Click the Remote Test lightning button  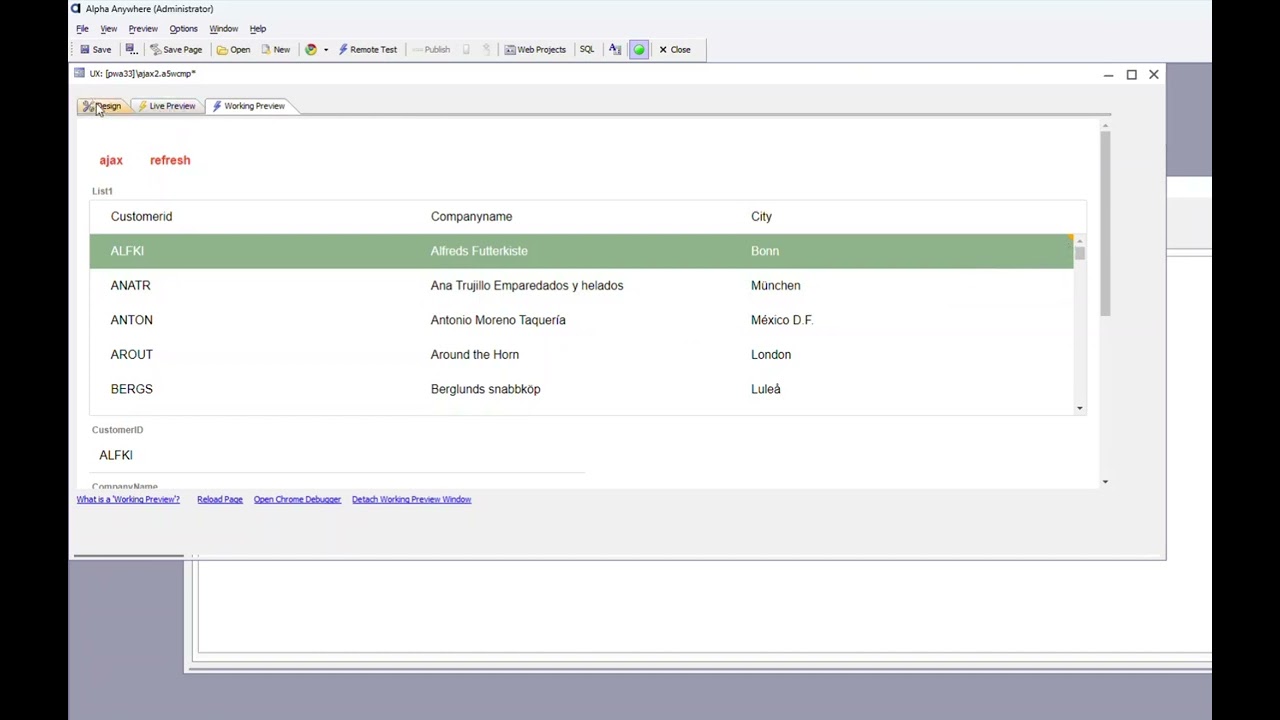pos(368,49)
